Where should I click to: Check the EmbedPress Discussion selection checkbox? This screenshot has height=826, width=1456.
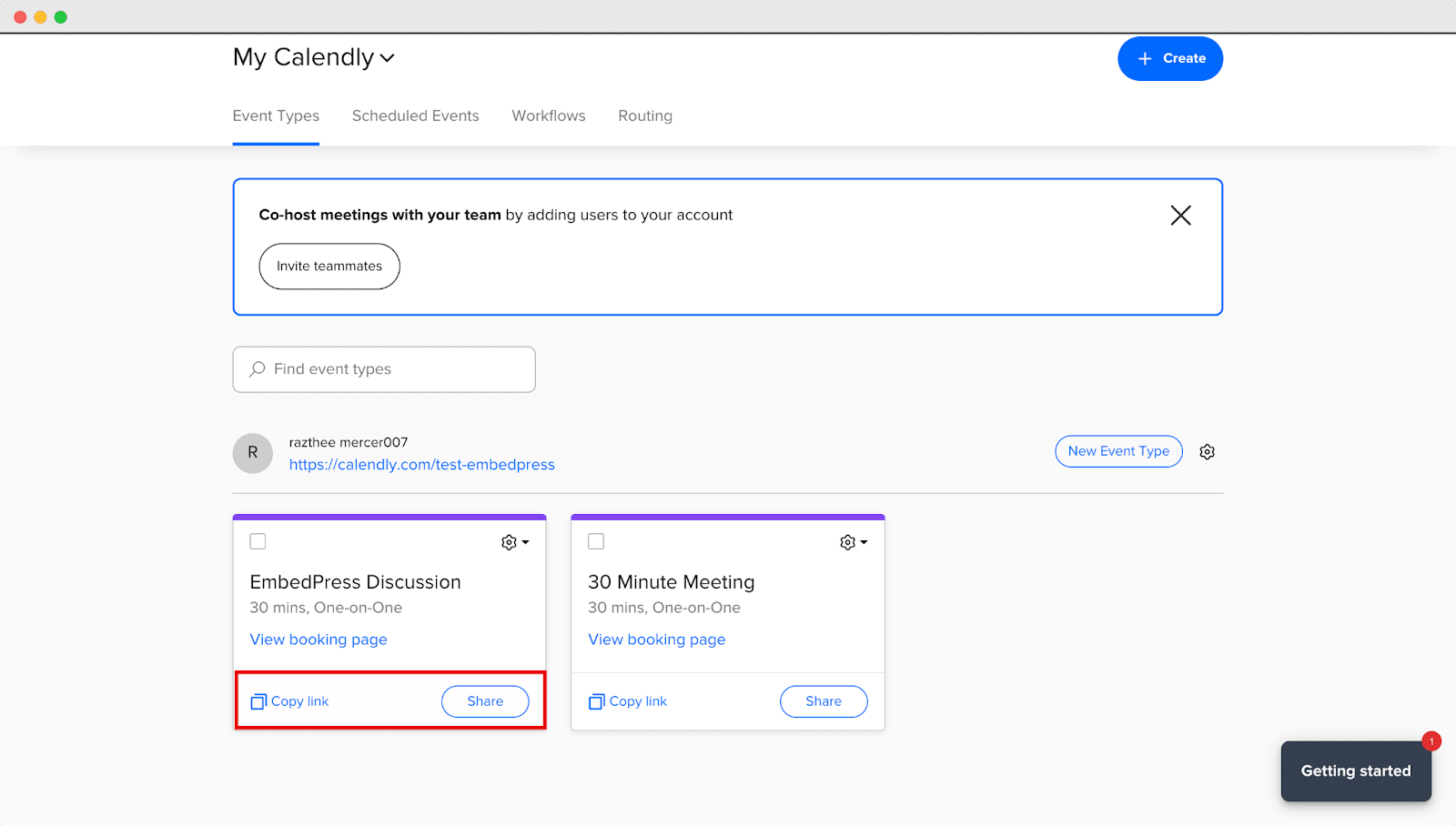point(258,540)
